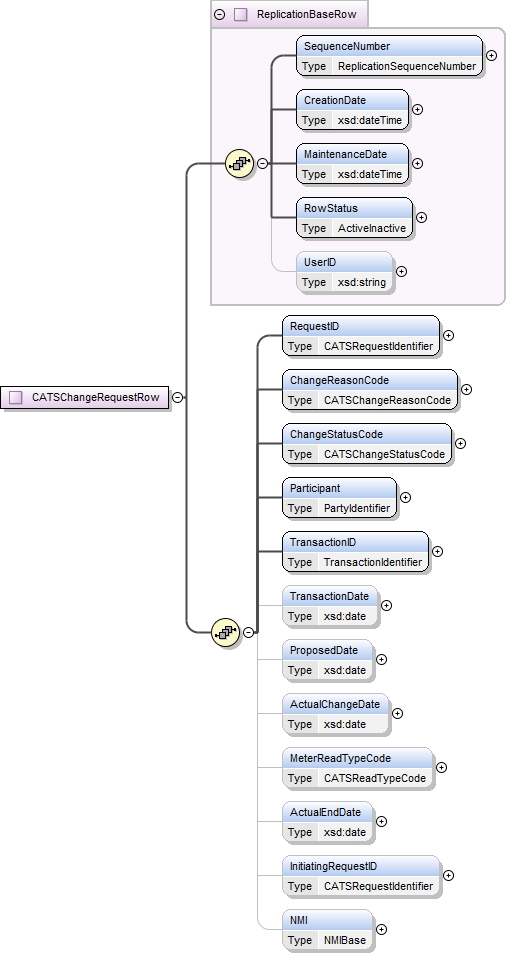507x955 pixels.
Task: Expand the SequenceNumber element
Action: (x=491, y=55)
